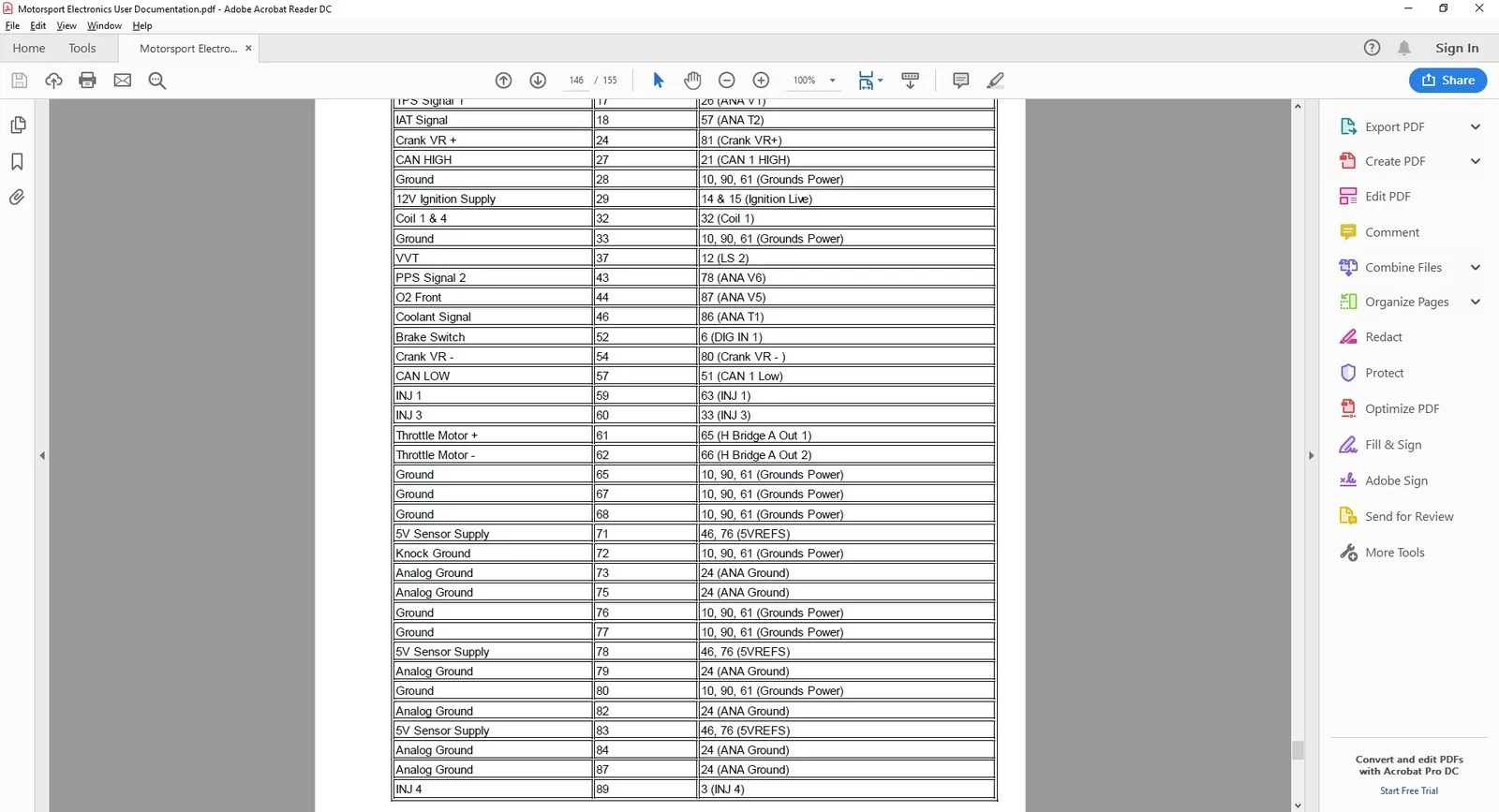The width and height of the screenshot is (1499, 812).
Task: Open the Start Free Trial link
Action: (1408, 791)
